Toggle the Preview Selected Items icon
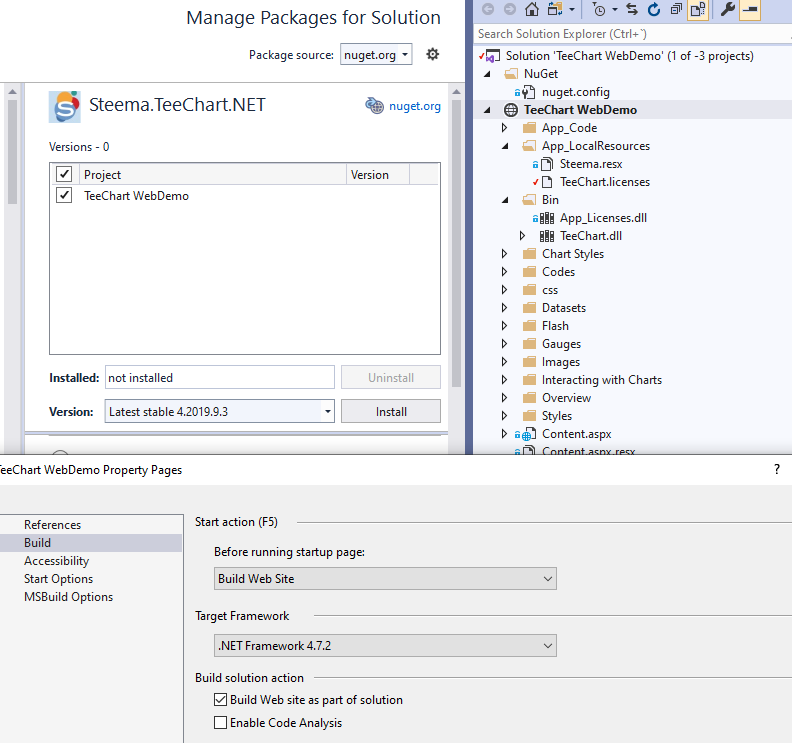The height and width of the screenshot is (743, 792). pyautogui.click(x=750, y=9)
